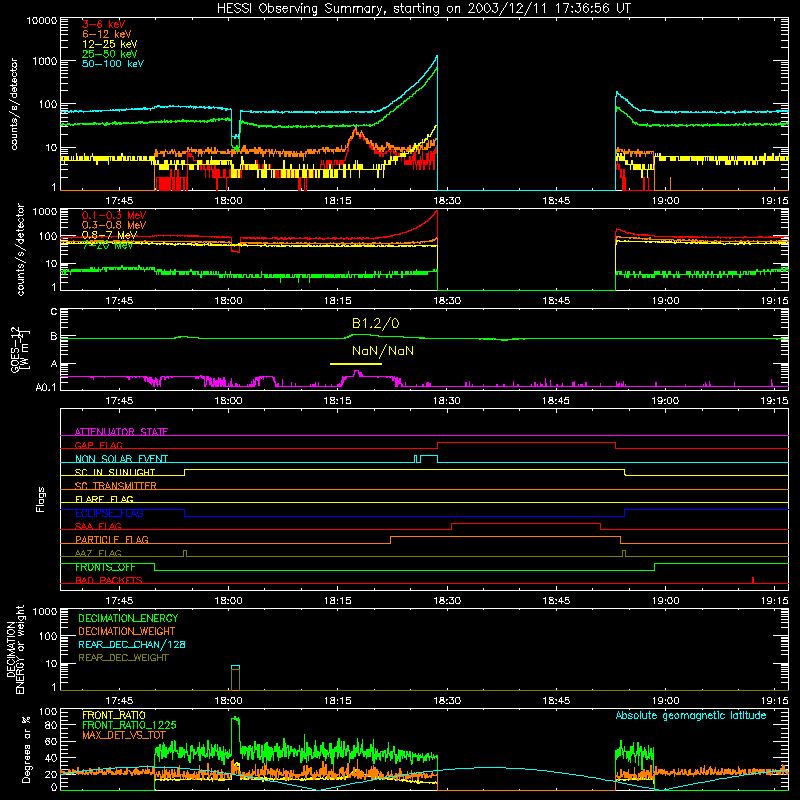
Task: Click the B1.2/0 flare class annotation
Action: pos(376,323)
